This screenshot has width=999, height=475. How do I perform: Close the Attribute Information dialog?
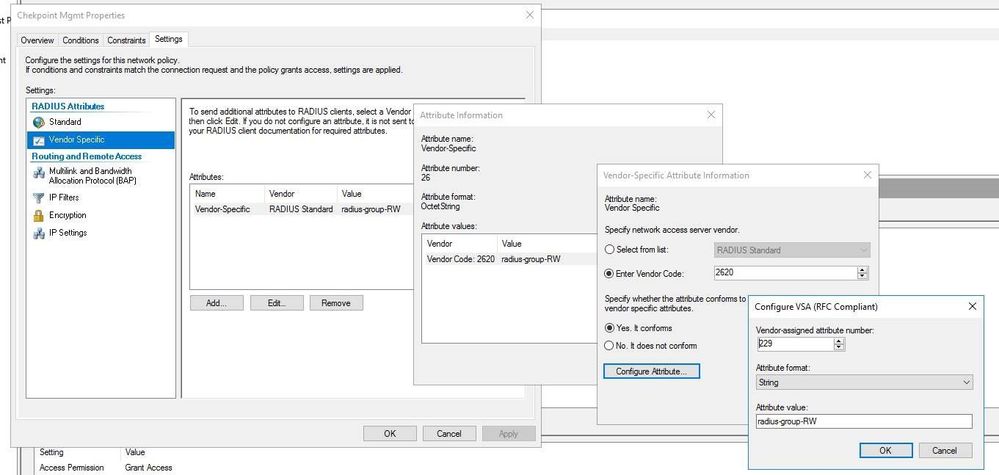pyautogui.click(x=711, y=115)
